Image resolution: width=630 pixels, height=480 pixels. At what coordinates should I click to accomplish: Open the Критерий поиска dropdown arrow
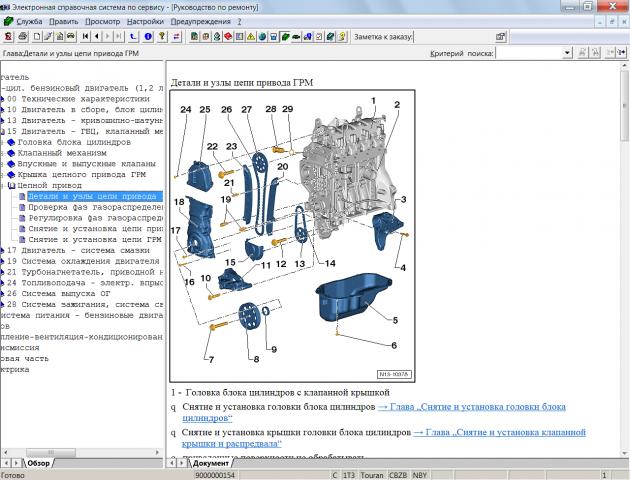tap(567, 53)
